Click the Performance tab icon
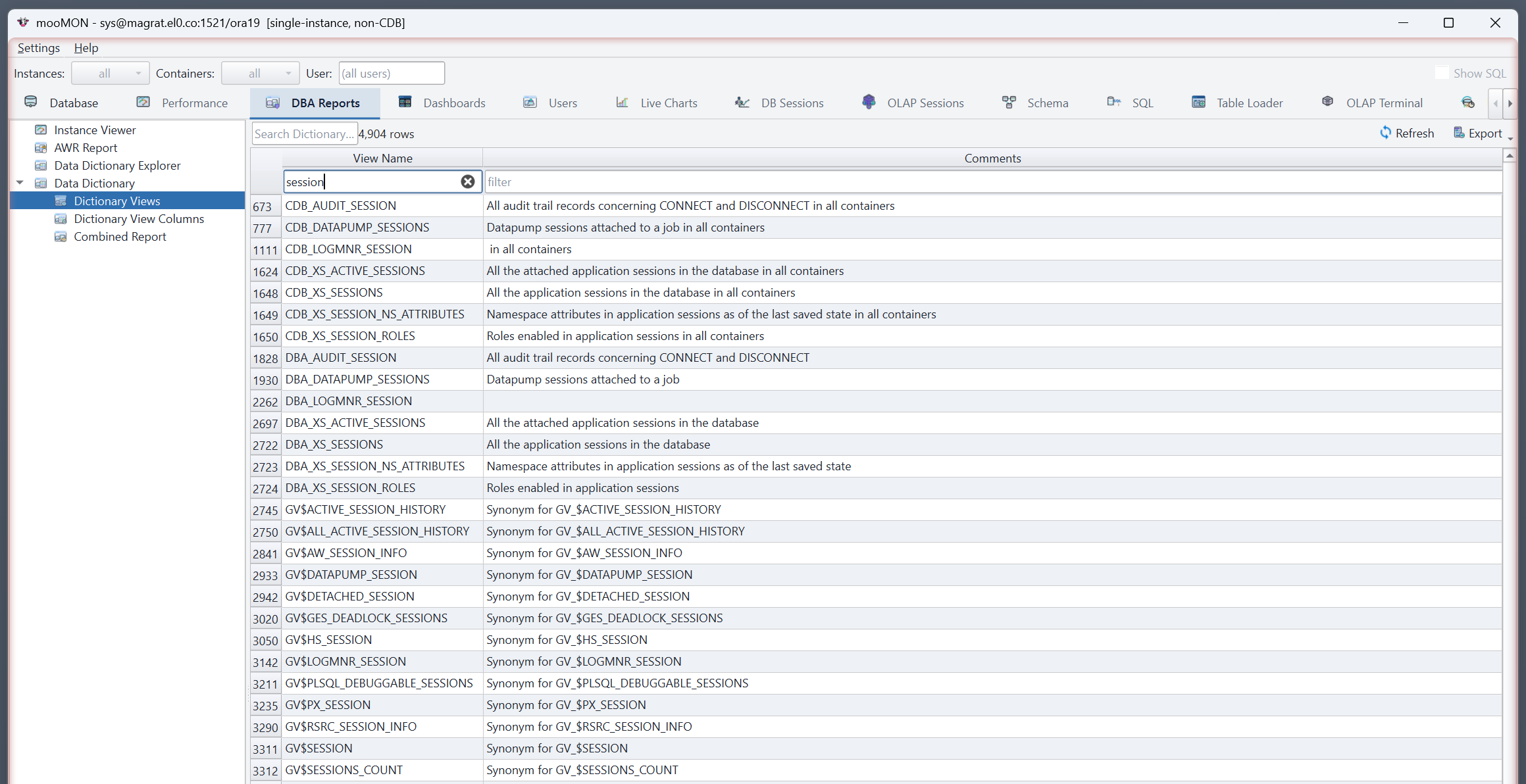This screenshot has height=784, width=1526. (x=143, y=102)
